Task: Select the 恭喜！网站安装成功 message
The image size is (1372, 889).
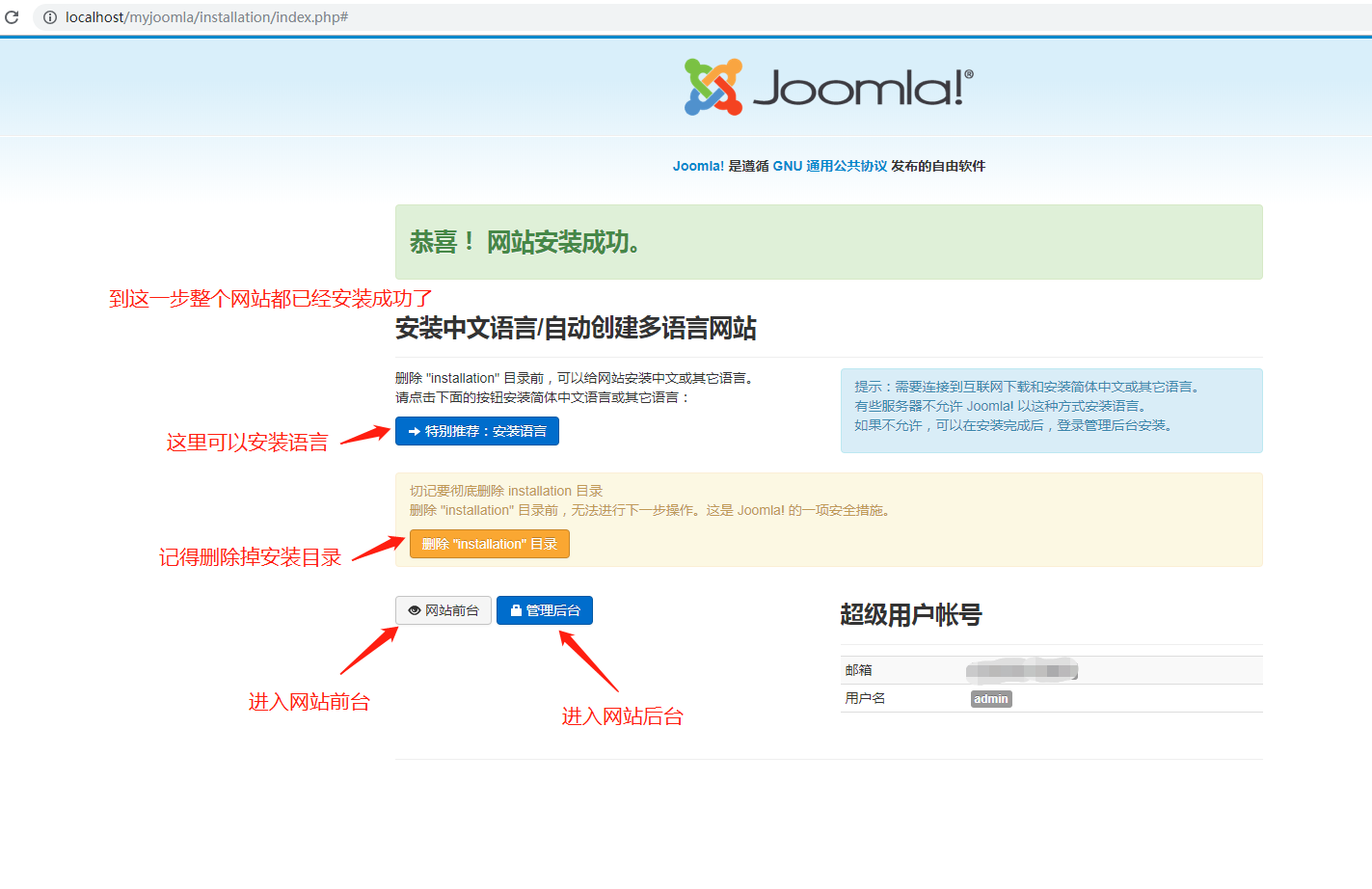Action: tap(525, 242)
